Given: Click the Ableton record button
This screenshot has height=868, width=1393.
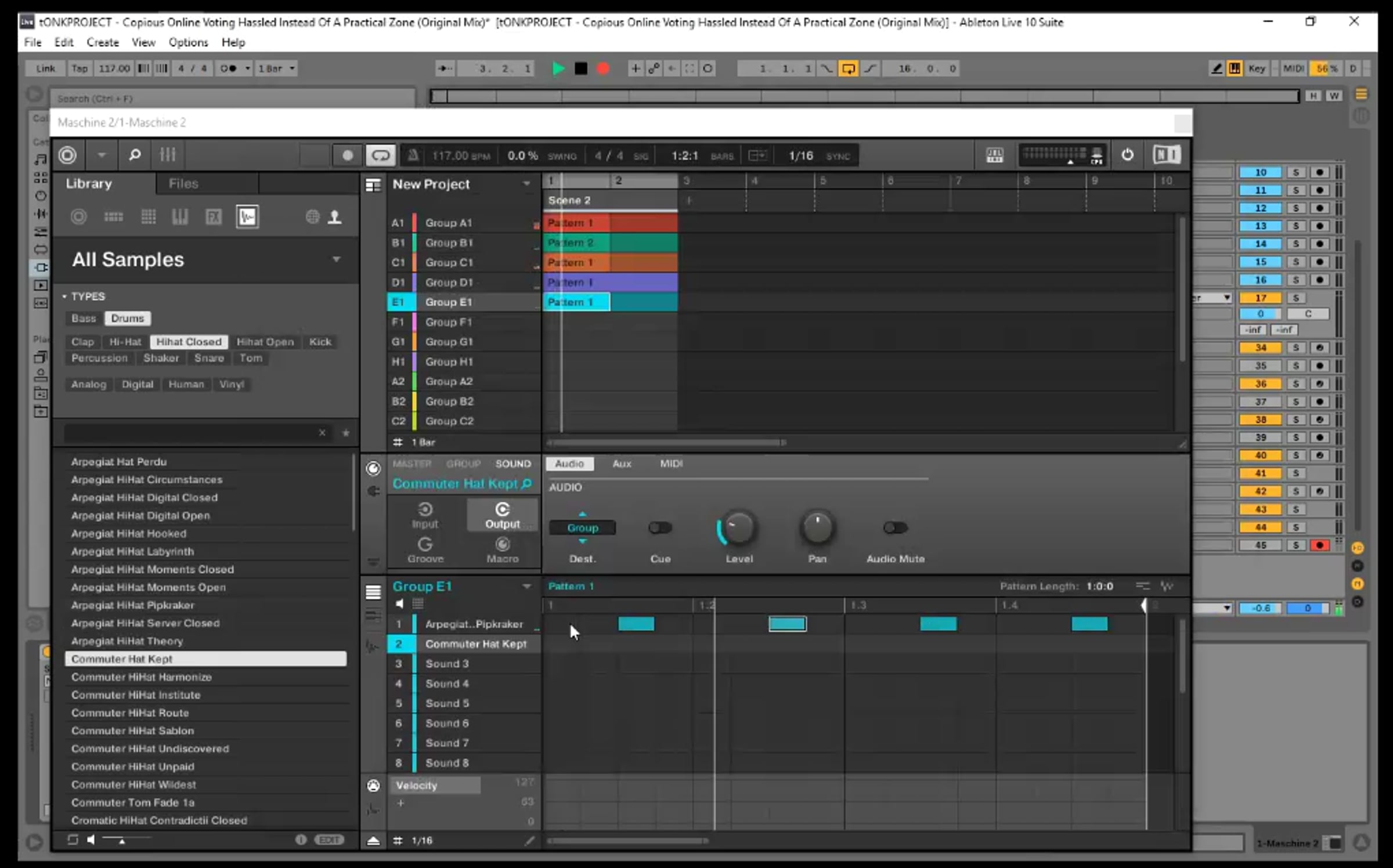Looking at the screenshot, I should tap(603, 68).
